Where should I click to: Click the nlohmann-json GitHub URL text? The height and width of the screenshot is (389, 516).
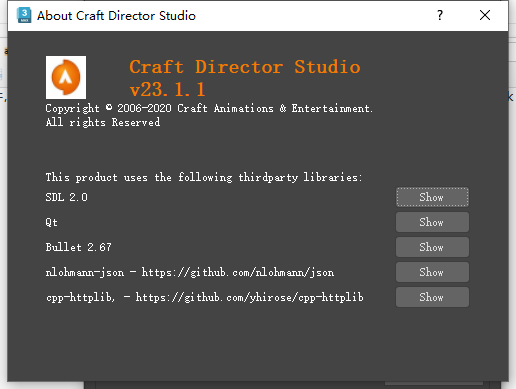coord(238,272)
